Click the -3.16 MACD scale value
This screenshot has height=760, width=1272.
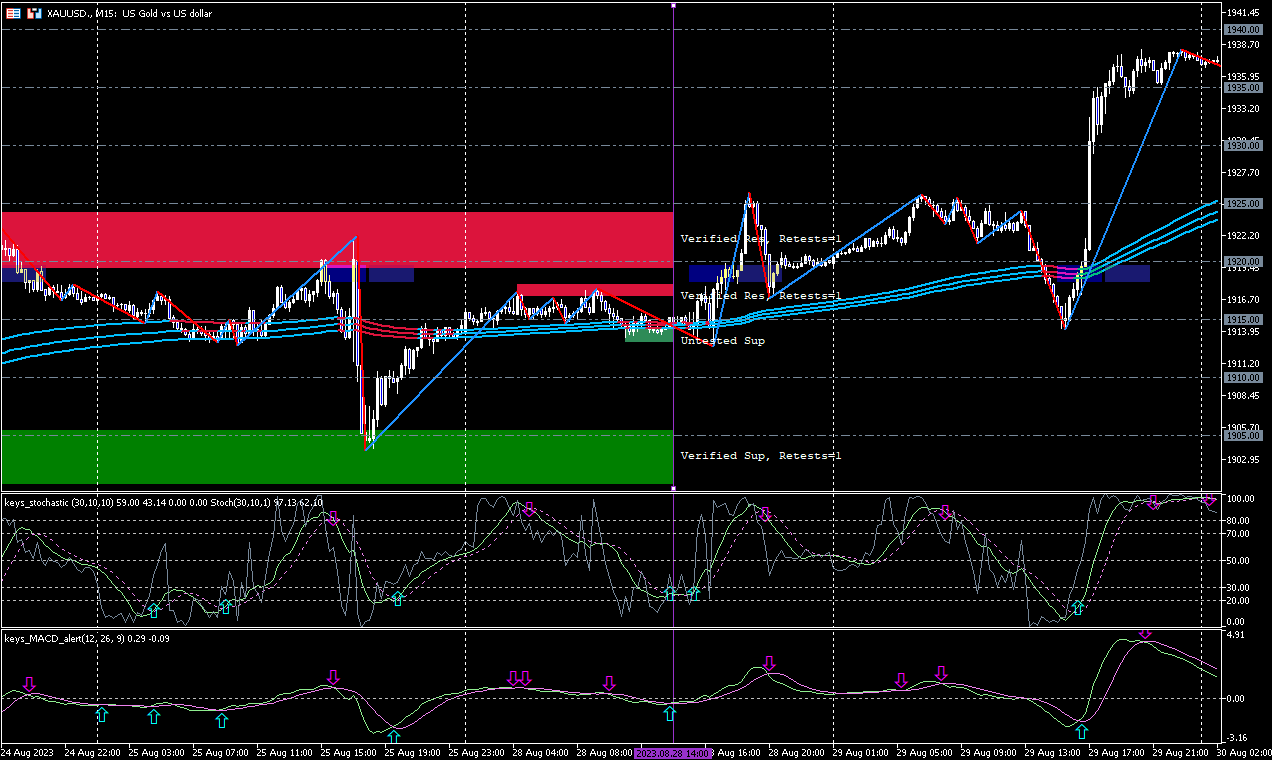point(1238,739)
